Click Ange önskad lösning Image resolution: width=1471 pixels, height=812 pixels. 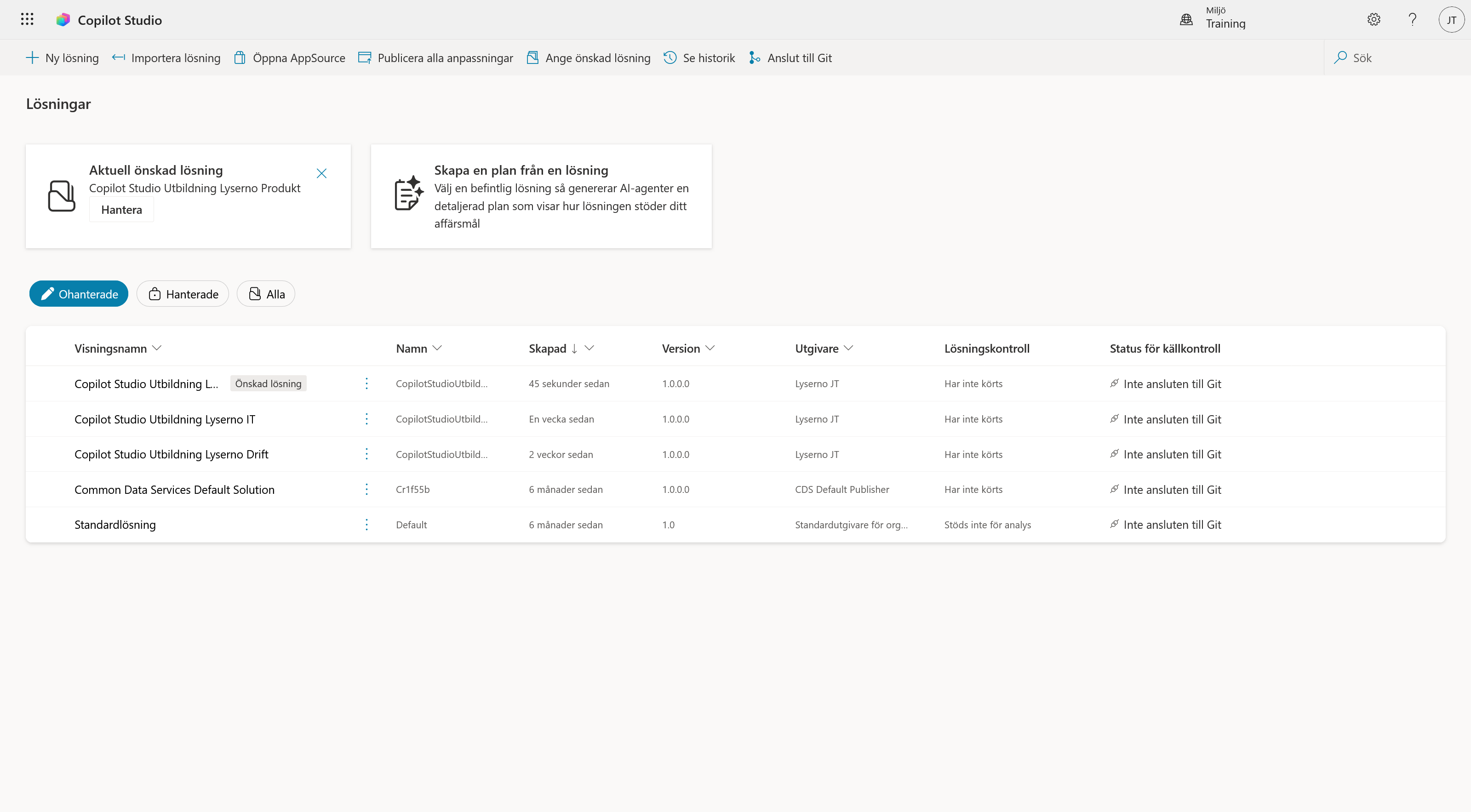point(588,57)
